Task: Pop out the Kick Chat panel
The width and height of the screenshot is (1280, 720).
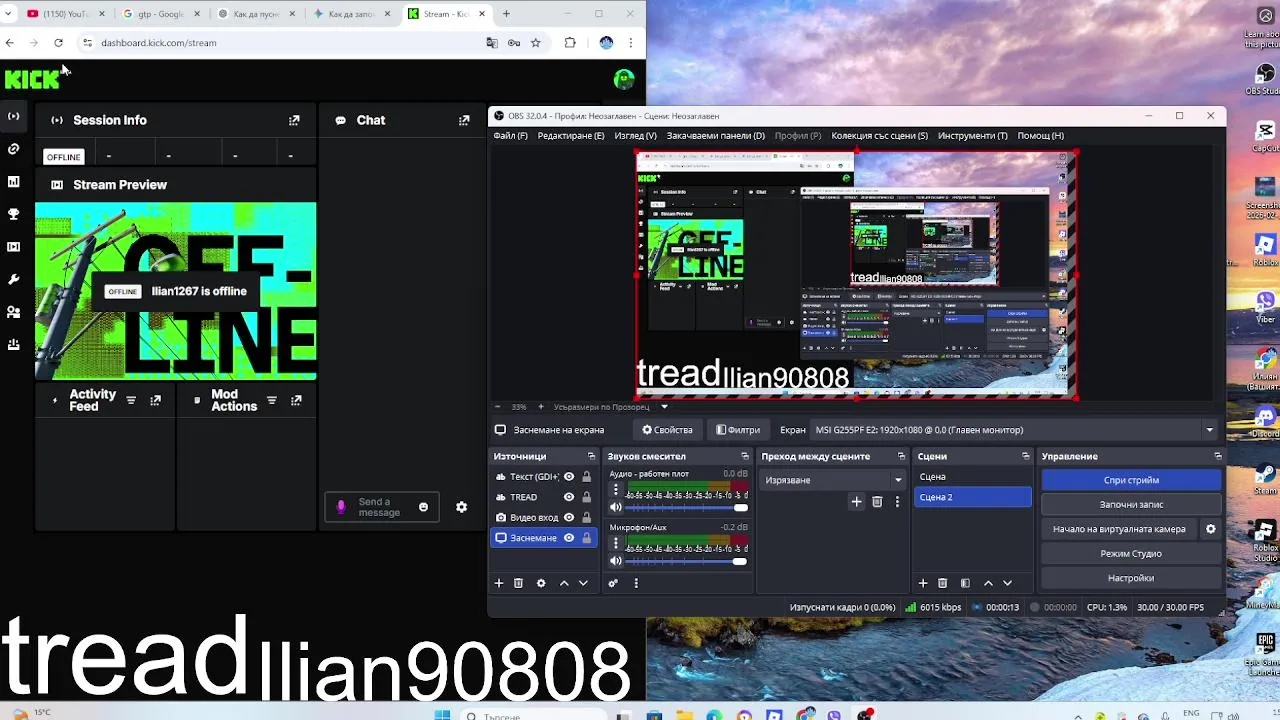Action: pyautogui.click(x=464, y=120)
